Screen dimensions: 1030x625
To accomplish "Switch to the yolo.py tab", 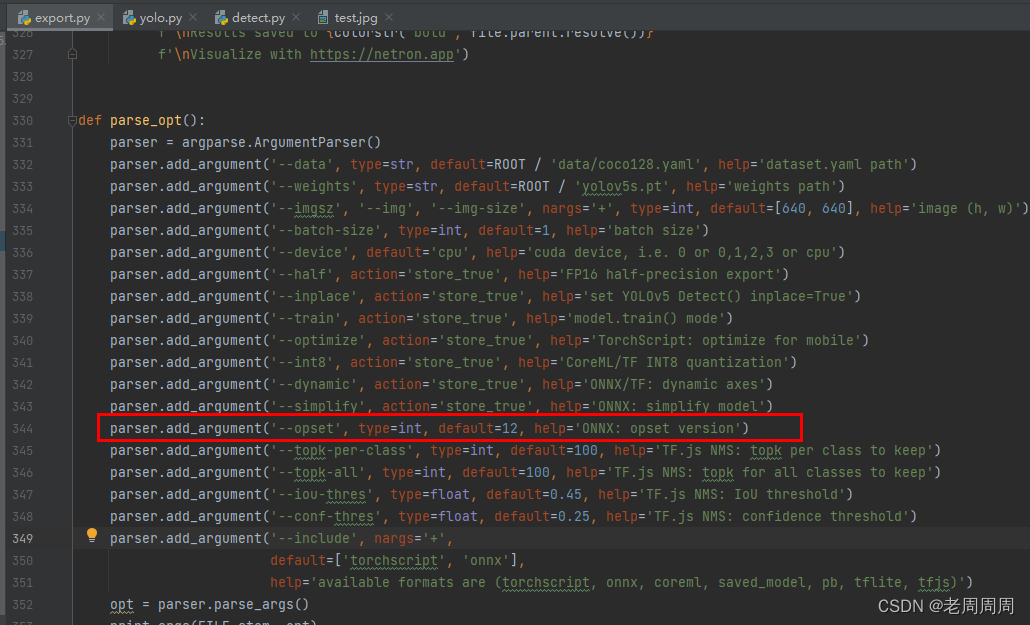I will (x=160, y=18).
